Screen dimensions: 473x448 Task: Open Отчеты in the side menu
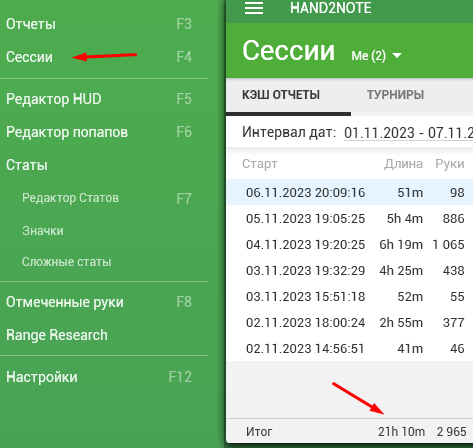point(31,24)
